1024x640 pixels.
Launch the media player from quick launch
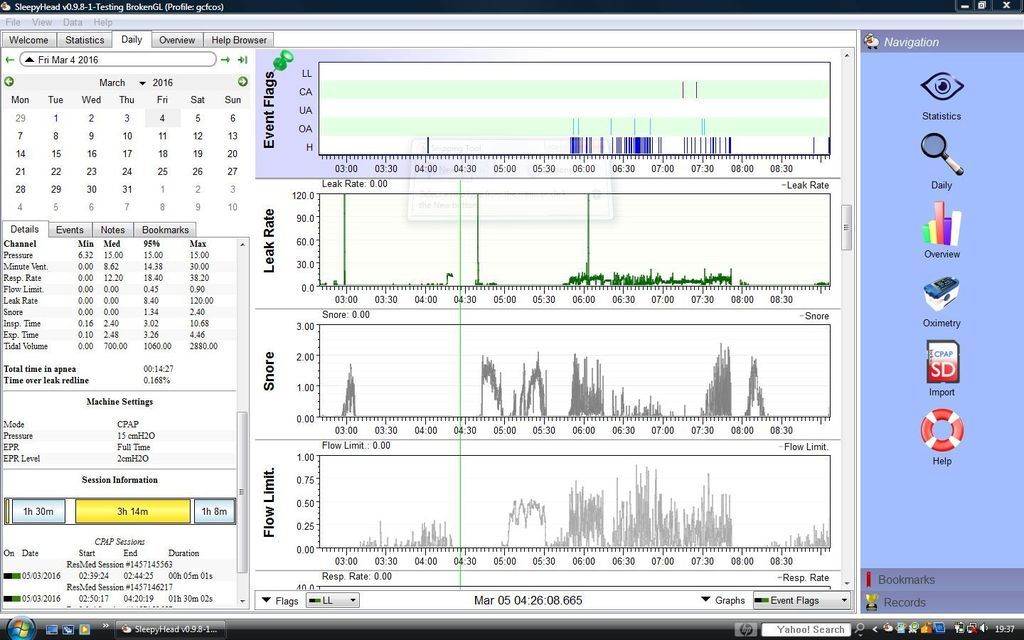click(84, 630)
